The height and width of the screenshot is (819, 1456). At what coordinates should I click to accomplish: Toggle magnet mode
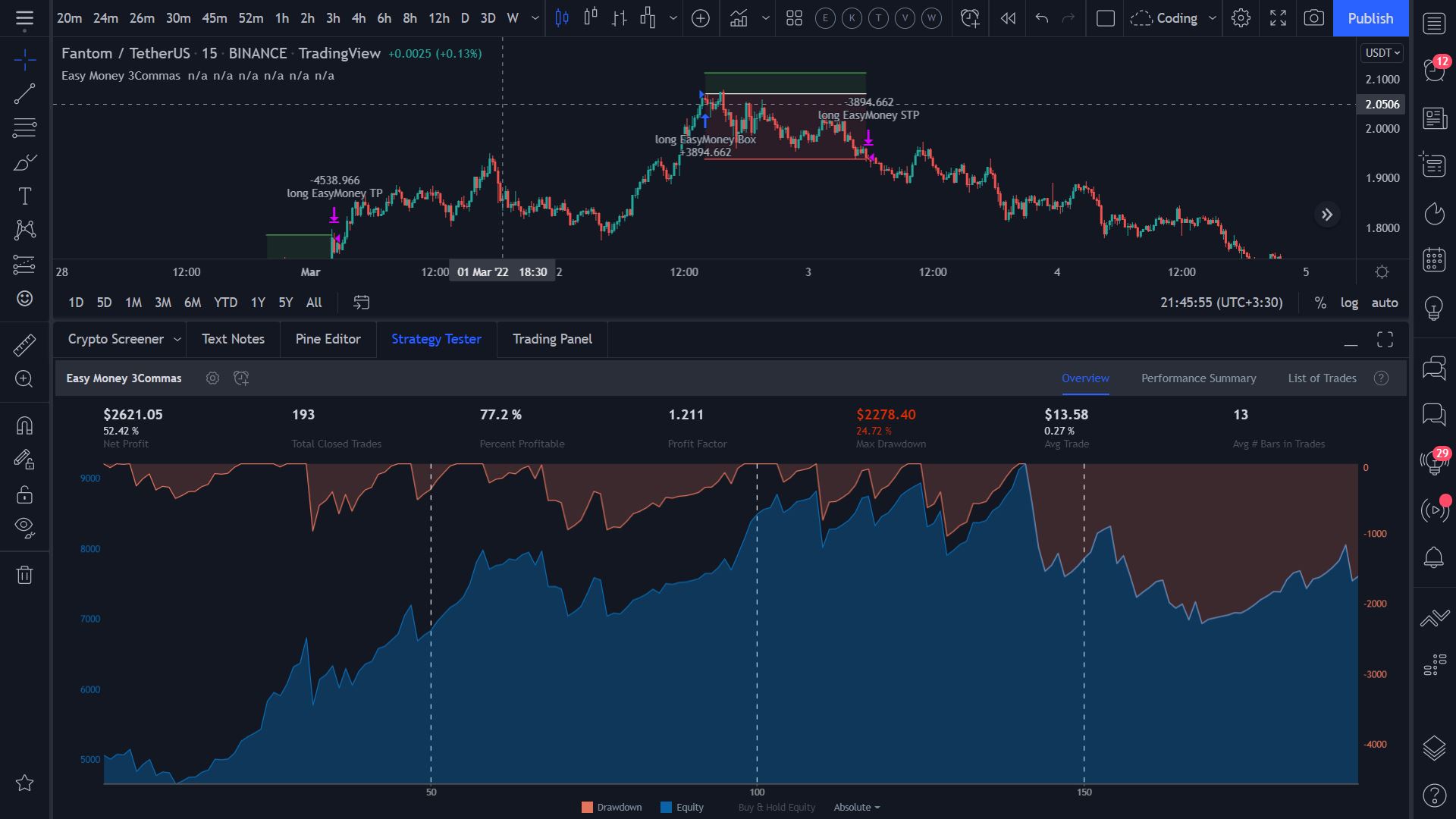click(24, 425)
